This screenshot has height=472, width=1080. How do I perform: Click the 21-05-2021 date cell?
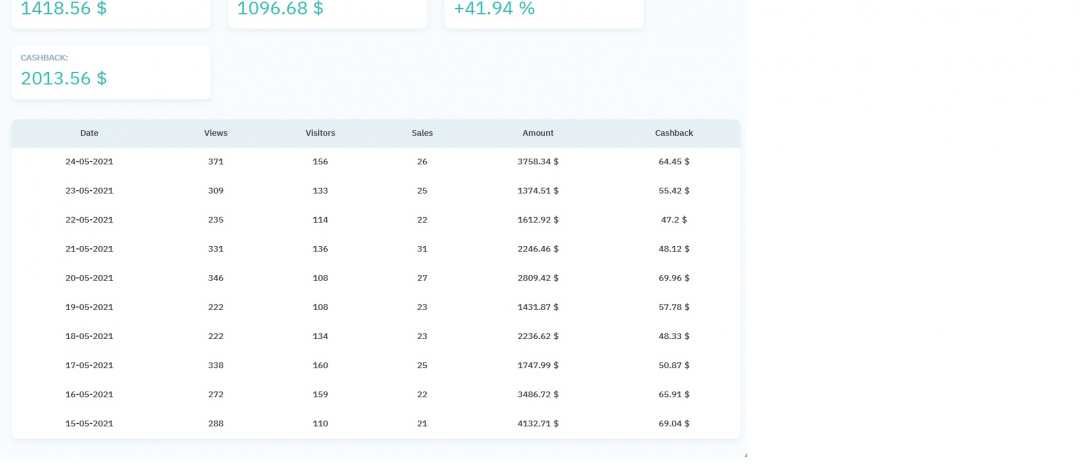[x=89, y=249]
